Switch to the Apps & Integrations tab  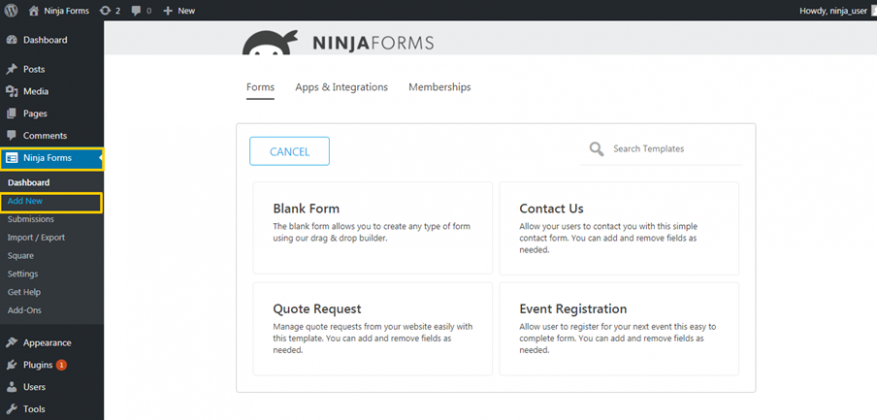coord(342,87)
